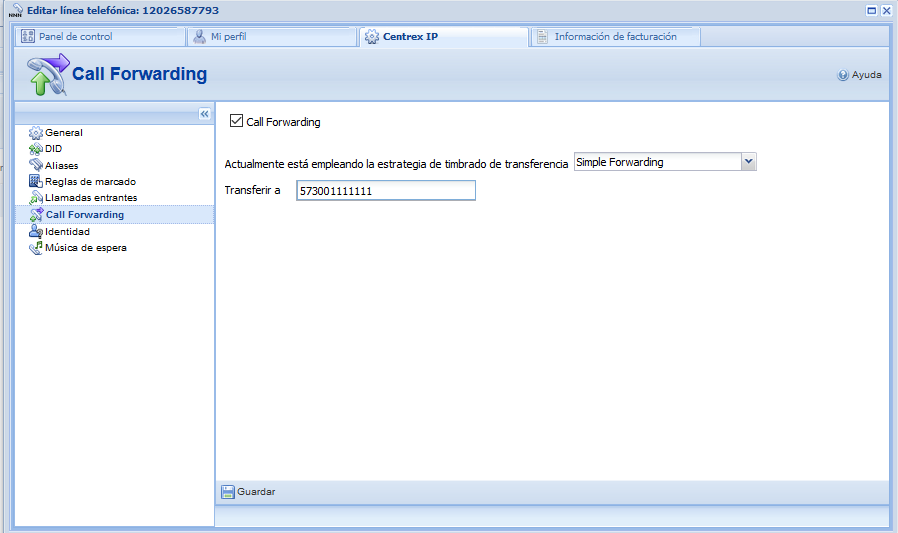Open General settings in sidebar
Viewport: 898px width, 533px height.
pyautogui.click(x=64, y=133)
